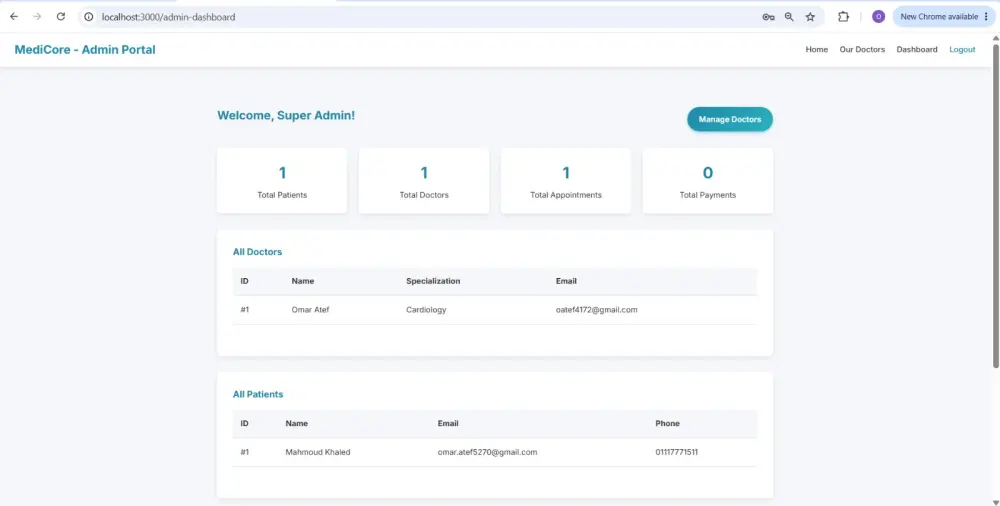Click the Name header in All Doctors table
This screenshot has height=506, width=1000.
coord(303,281)
